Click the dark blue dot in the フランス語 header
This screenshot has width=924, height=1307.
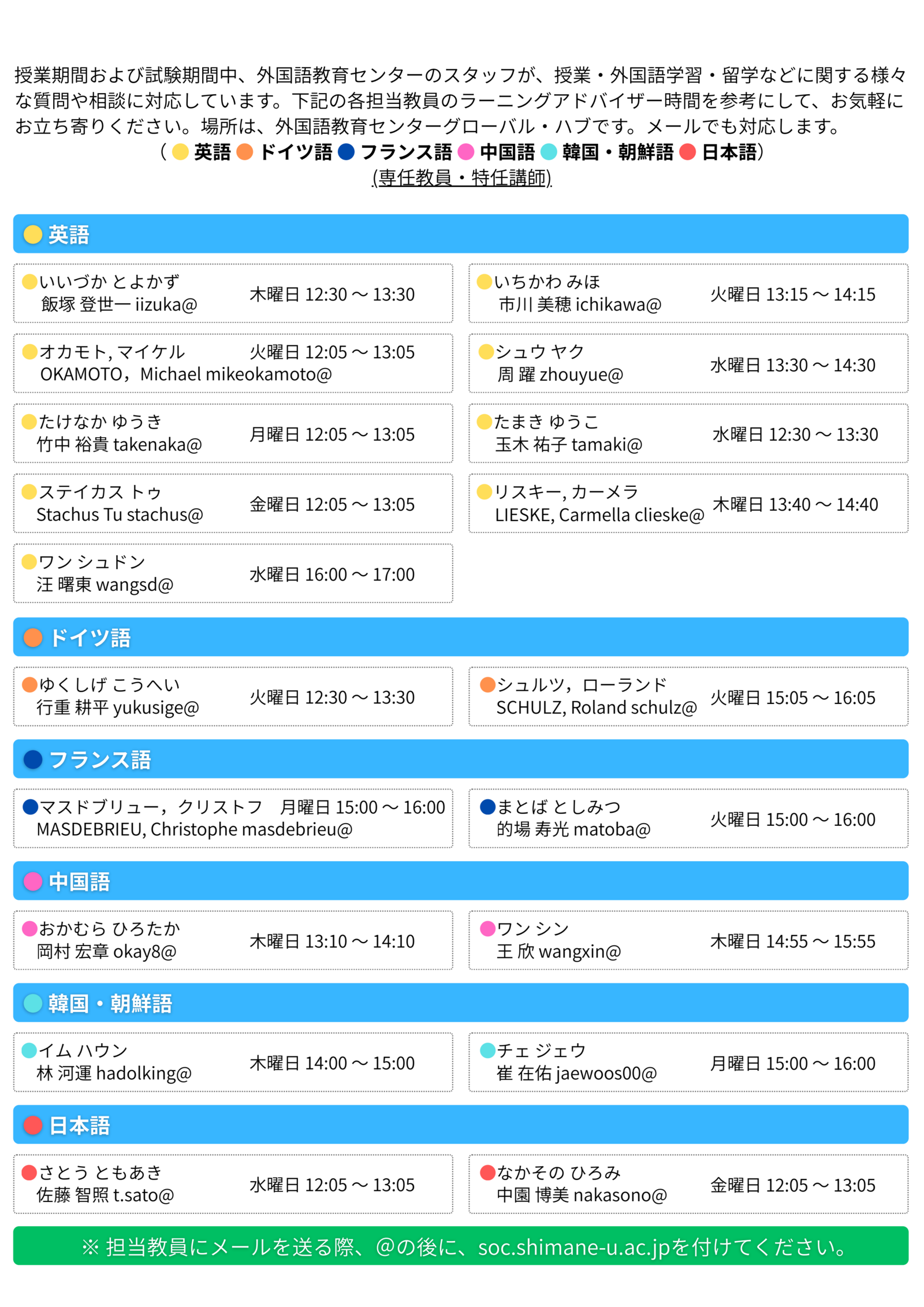point(33,759)
